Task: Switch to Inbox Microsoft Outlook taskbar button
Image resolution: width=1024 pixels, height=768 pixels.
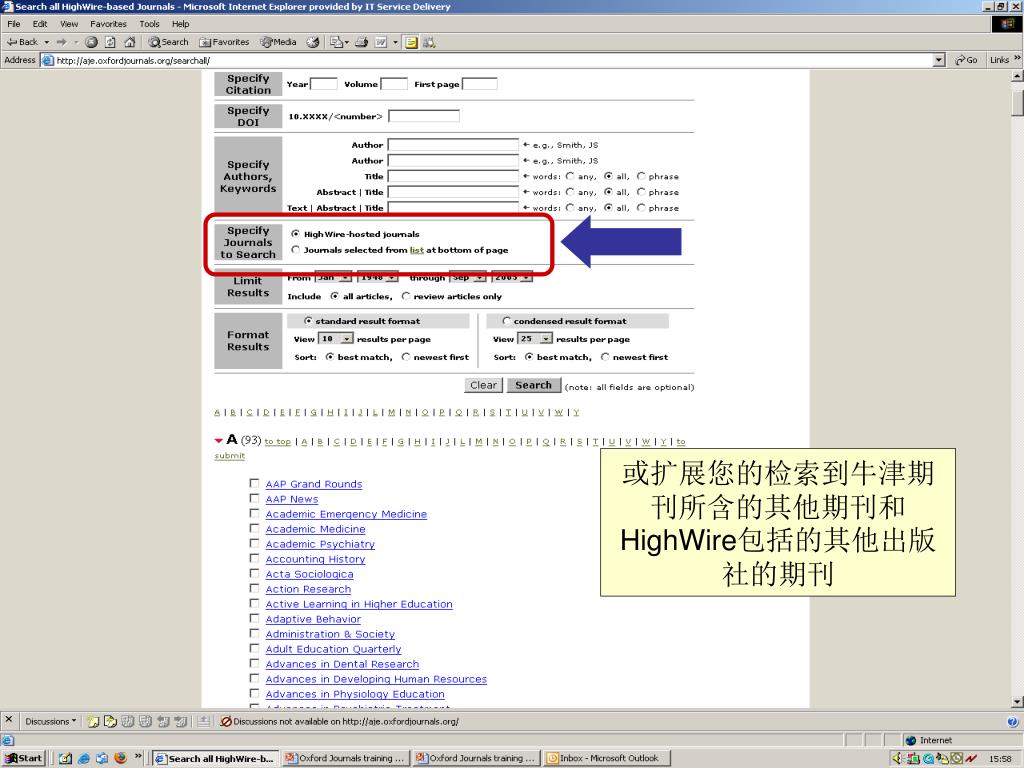Action: click(x=607, y=758)
